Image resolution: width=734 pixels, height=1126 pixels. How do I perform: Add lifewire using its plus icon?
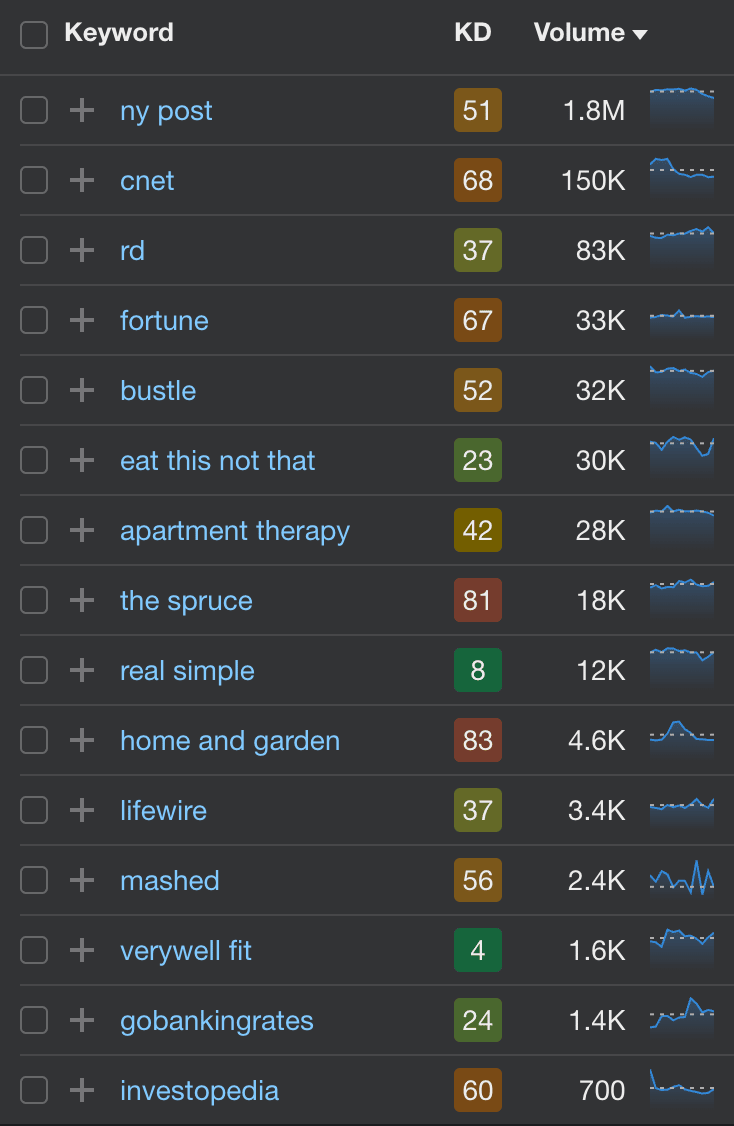(82, 810)
